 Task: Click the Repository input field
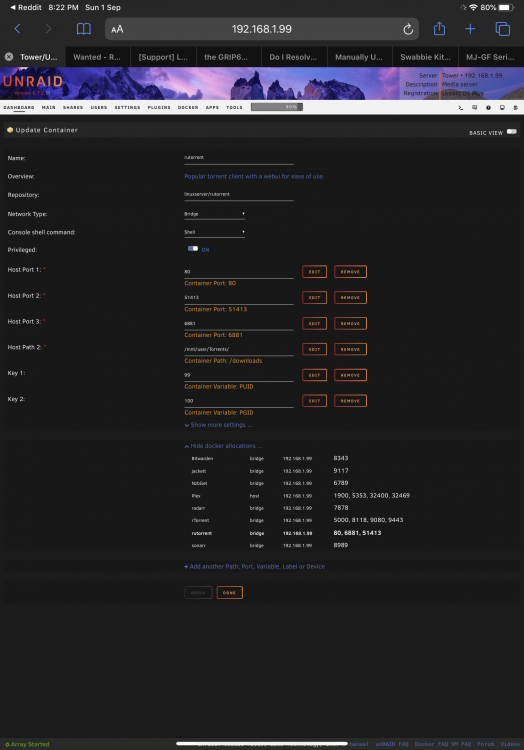(x=239, y=195)
